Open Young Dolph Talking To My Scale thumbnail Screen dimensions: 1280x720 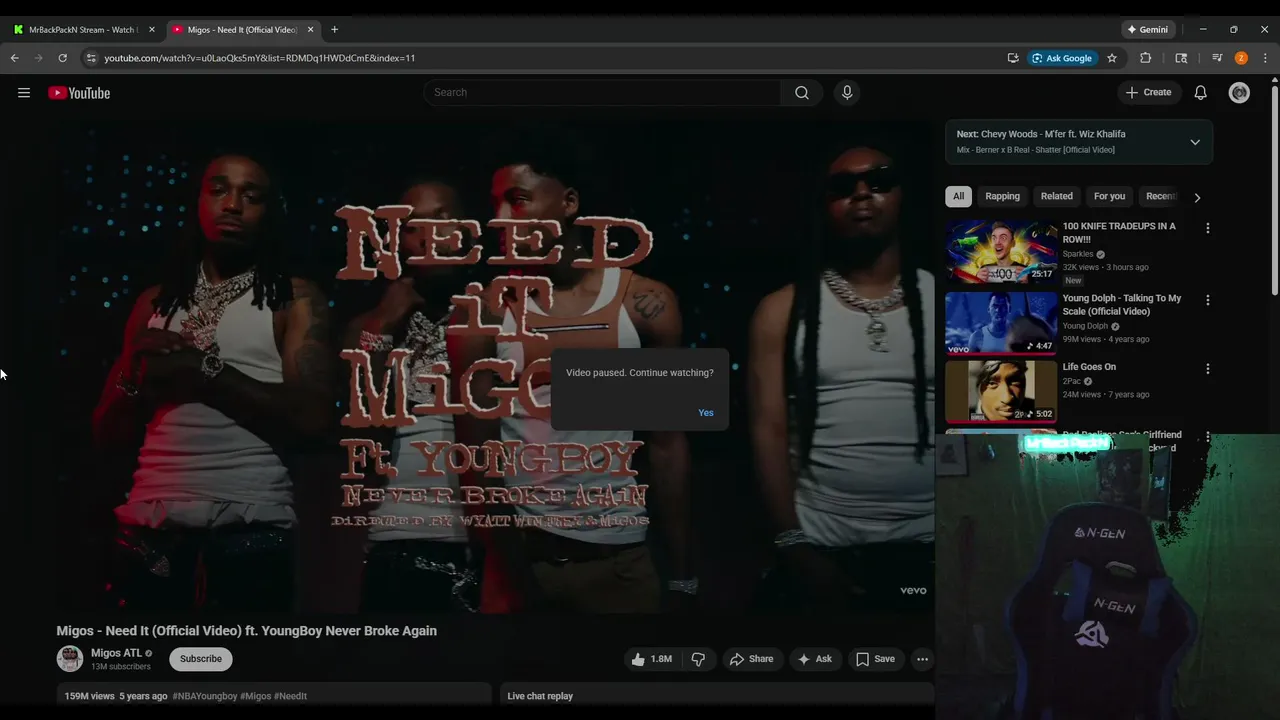point(1001,323)
